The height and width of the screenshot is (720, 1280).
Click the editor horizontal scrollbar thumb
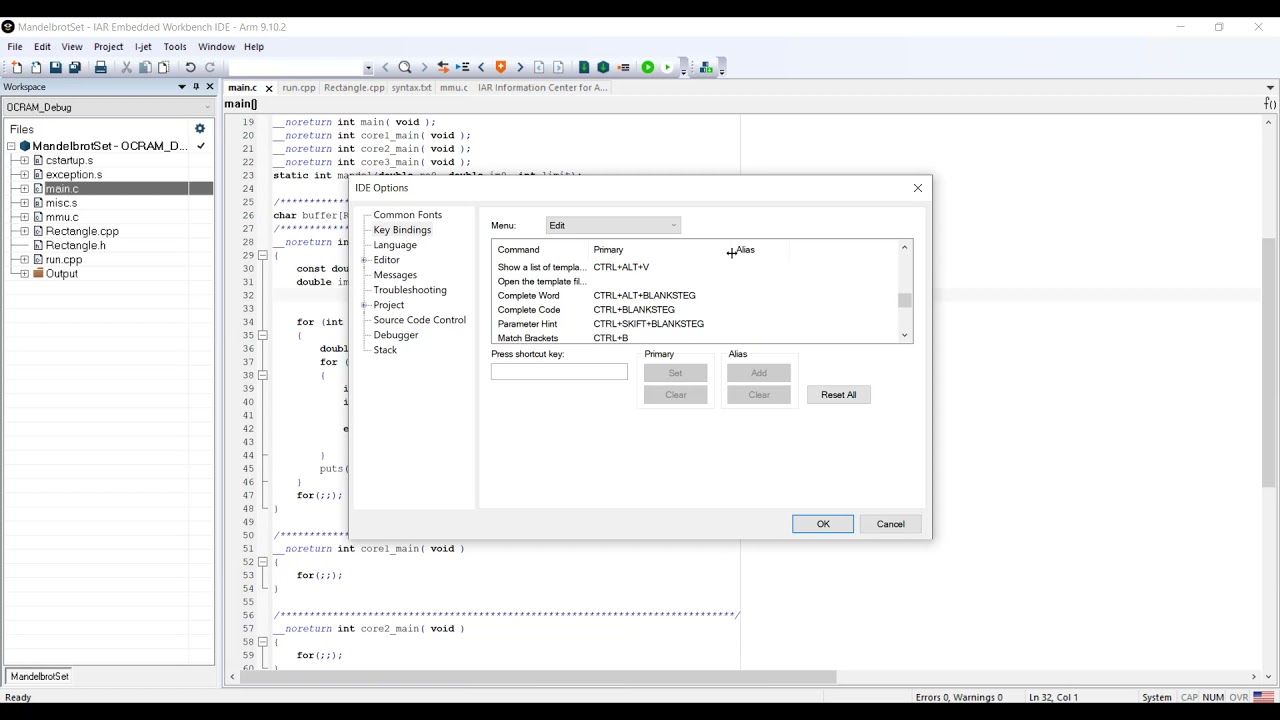coord(539,677)
